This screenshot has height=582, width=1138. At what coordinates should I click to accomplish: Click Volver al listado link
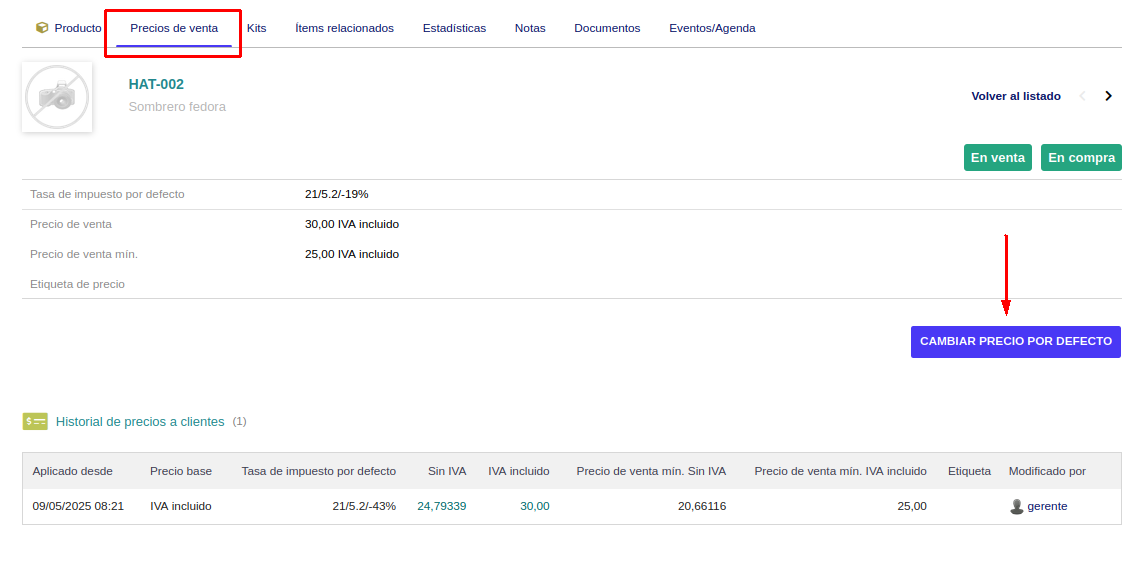click(x=1016, y=96)
